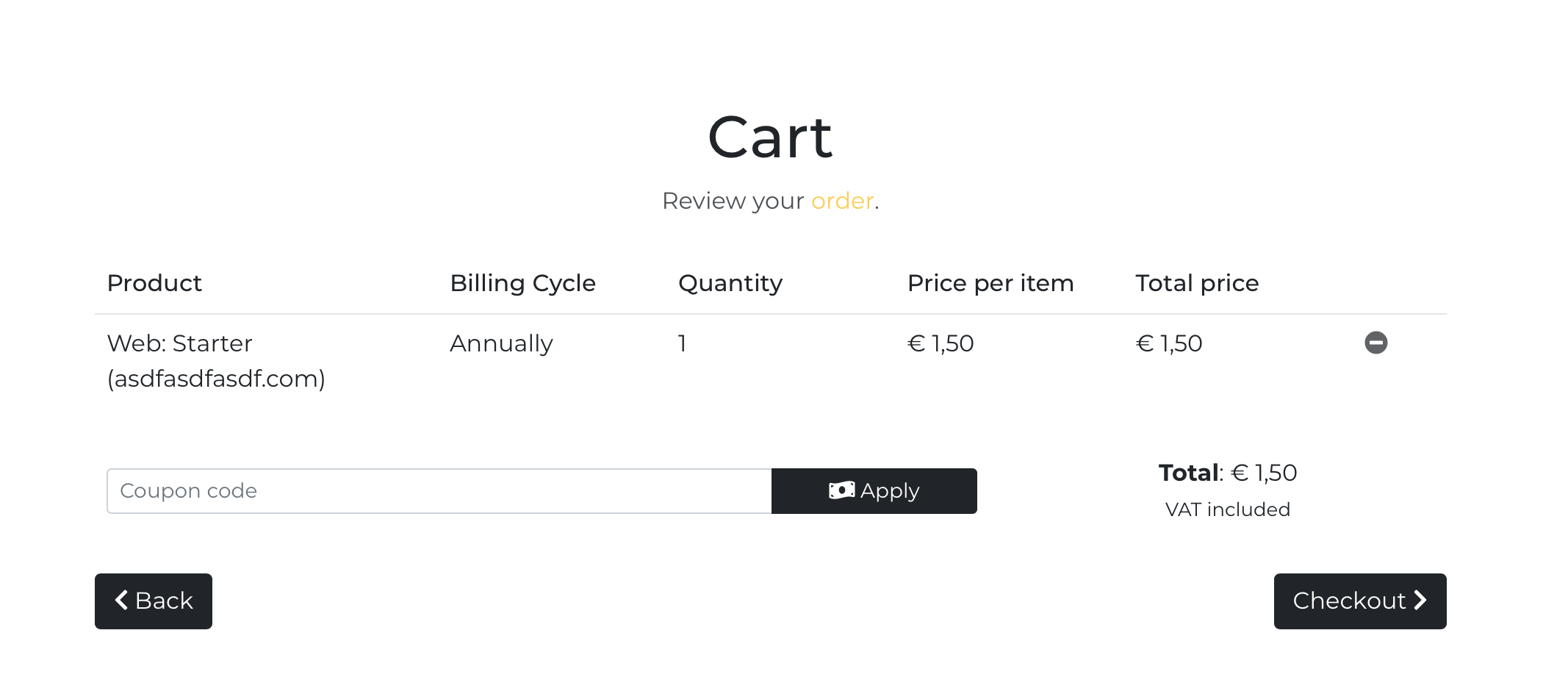Open the yellow "order" link
1568x694 pixels.
click(842, 201)
